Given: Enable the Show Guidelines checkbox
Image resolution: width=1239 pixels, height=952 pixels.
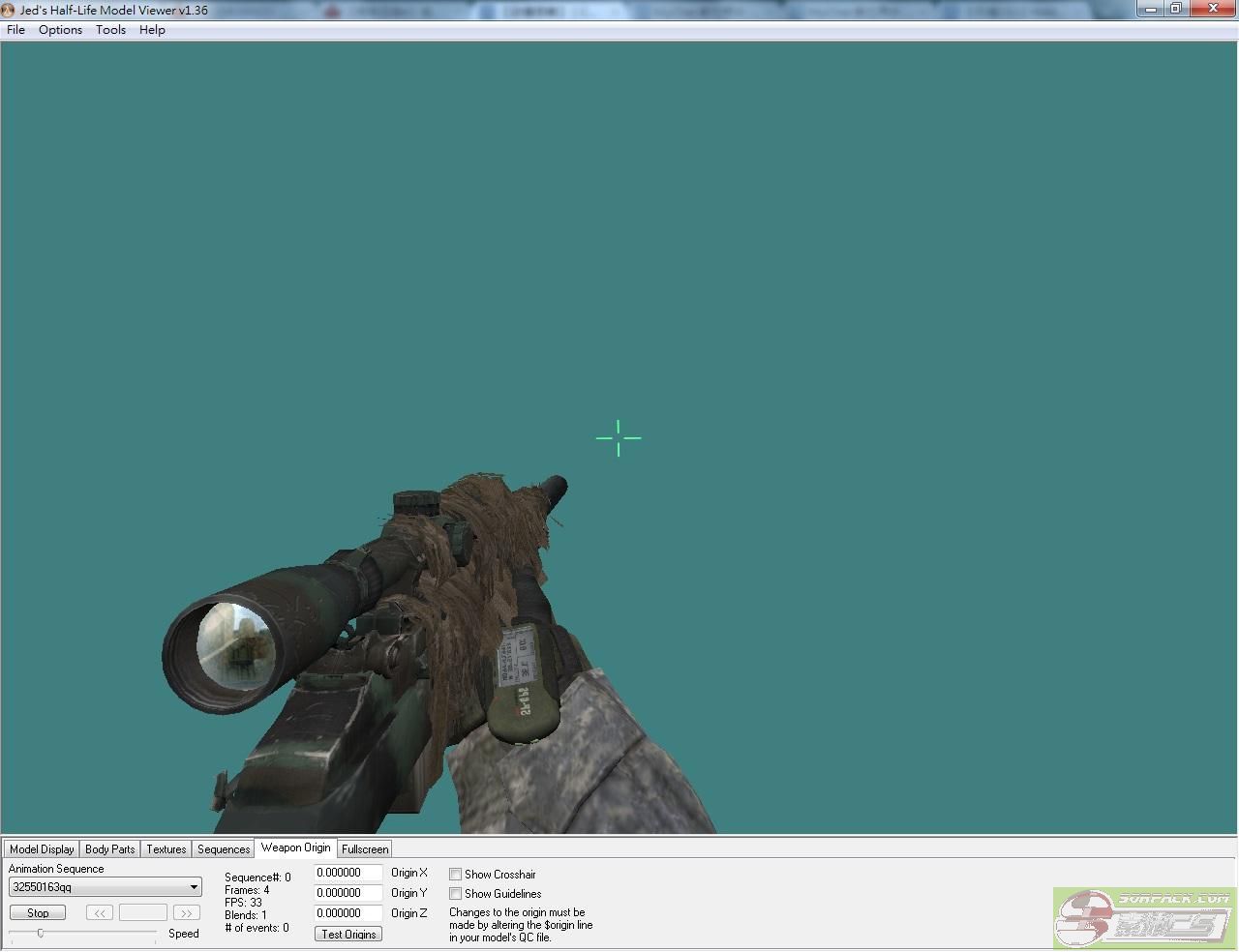Looking at the screenshot, I should point(455,894).
